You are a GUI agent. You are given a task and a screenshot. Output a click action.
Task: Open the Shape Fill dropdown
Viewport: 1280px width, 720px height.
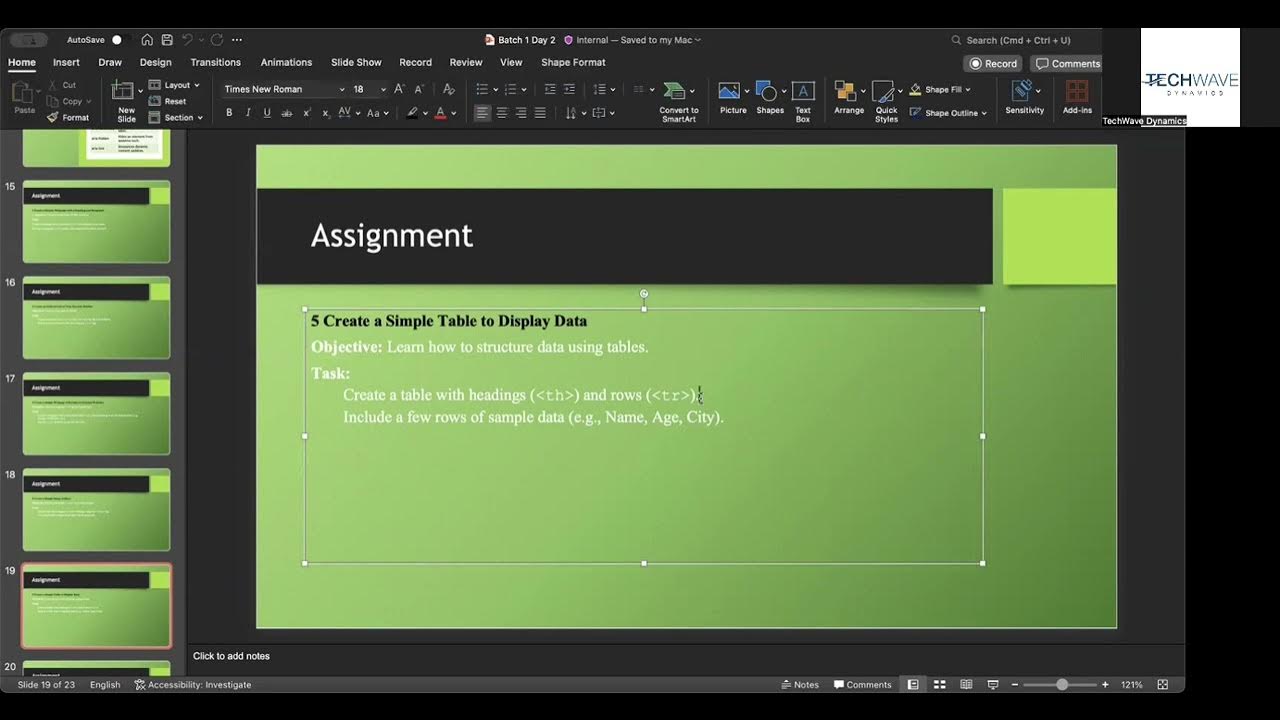pyautogui.click(x=940, y=89)
